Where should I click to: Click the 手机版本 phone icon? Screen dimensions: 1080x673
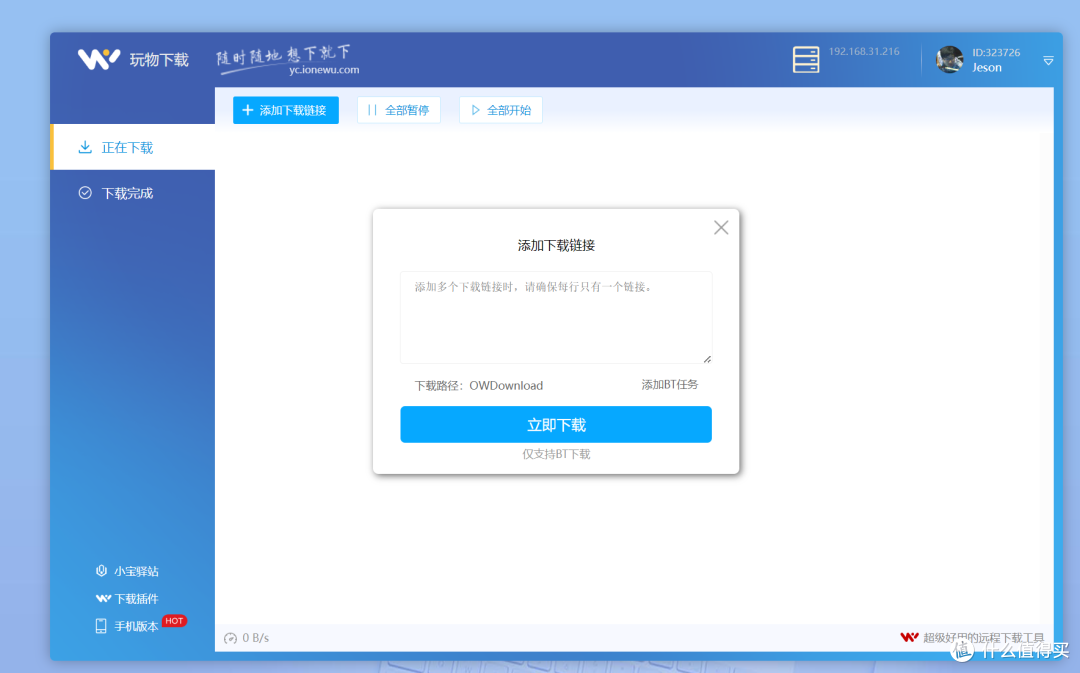pos(101,626)
